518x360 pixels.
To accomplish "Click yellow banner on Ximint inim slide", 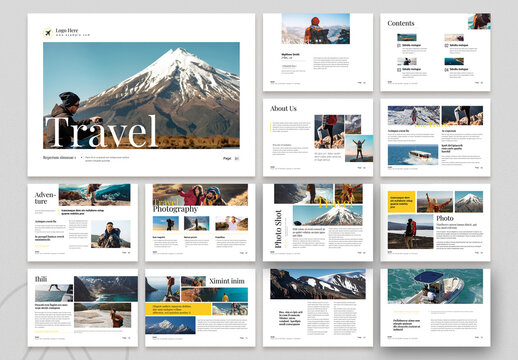I will click(178, 309).
